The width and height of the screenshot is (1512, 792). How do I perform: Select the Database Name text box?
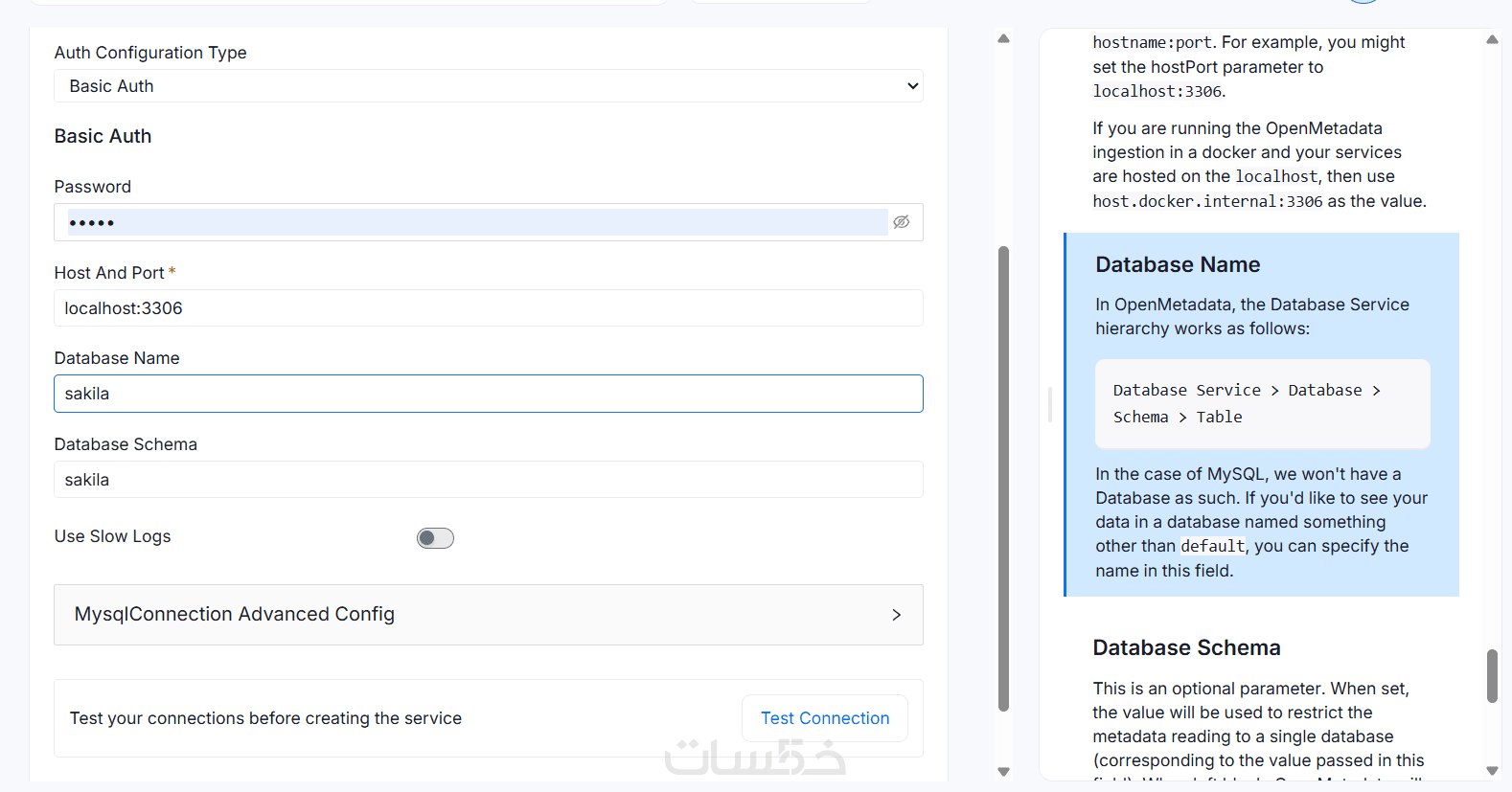488,394
